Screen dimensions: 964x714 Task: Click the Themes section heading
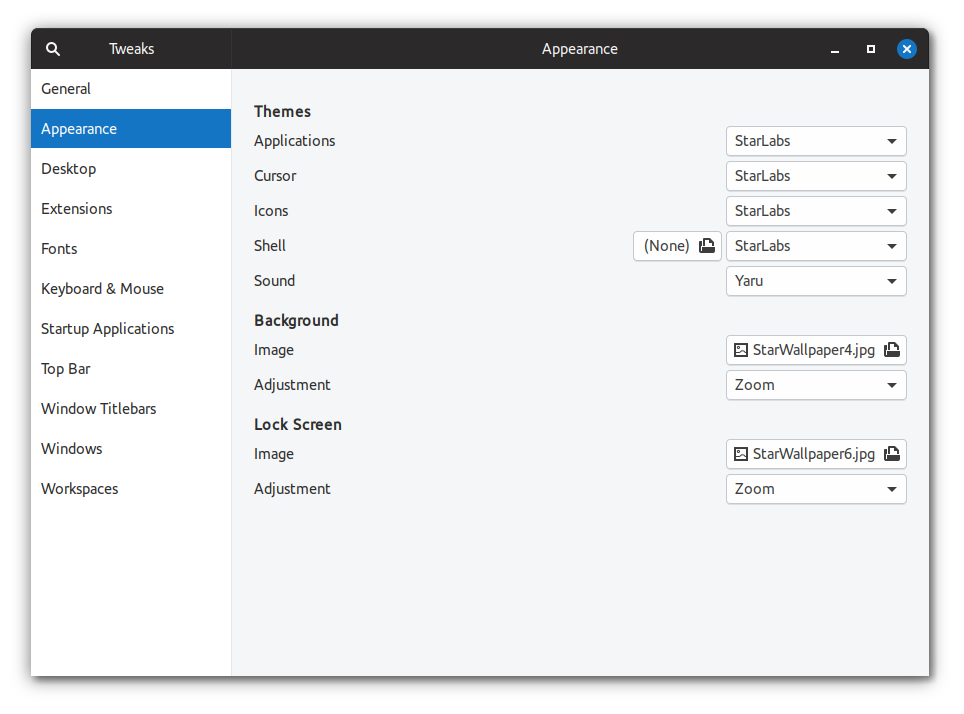point(282,112)
